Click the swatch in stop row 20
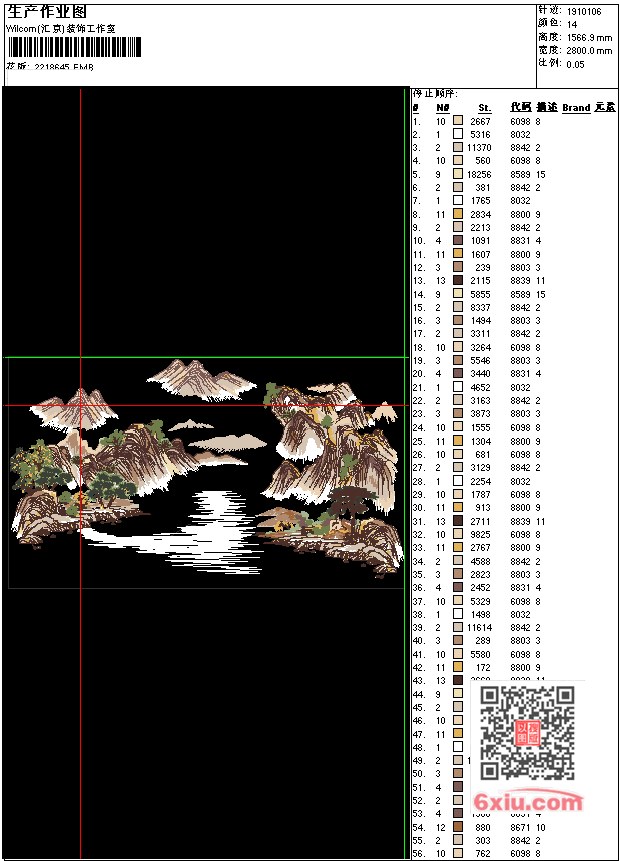 (458, 373)
